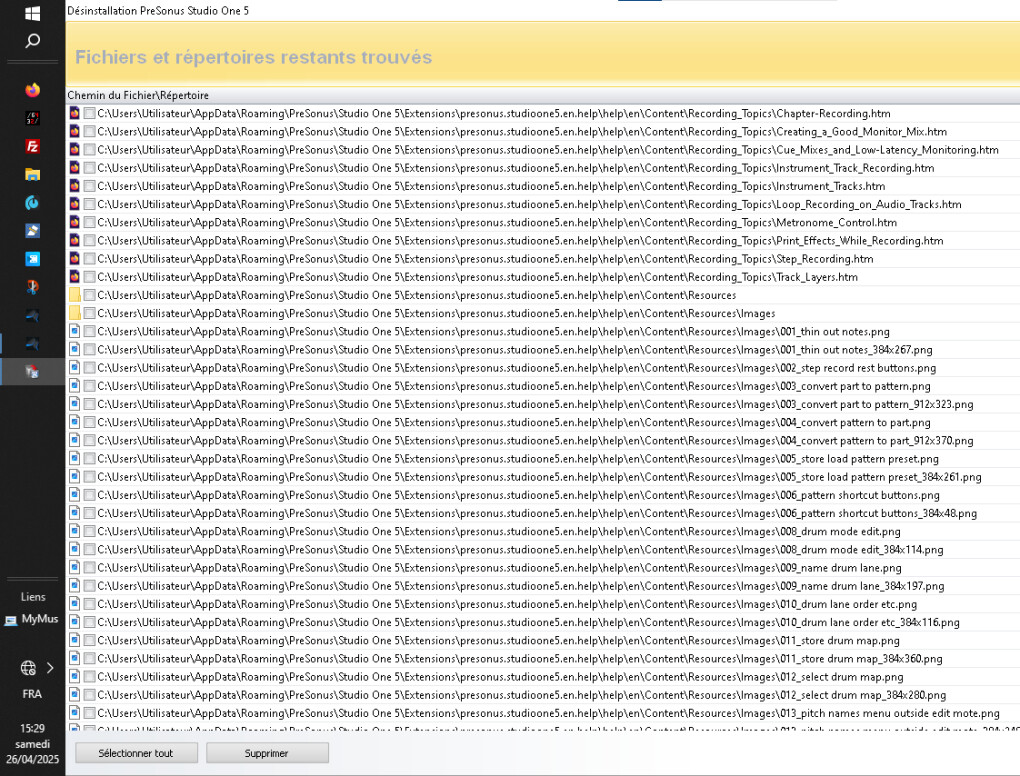This screenshot has width=1020, height=776.
Task: Click the globe network icon in taskbar
Action: click(28, 667)
